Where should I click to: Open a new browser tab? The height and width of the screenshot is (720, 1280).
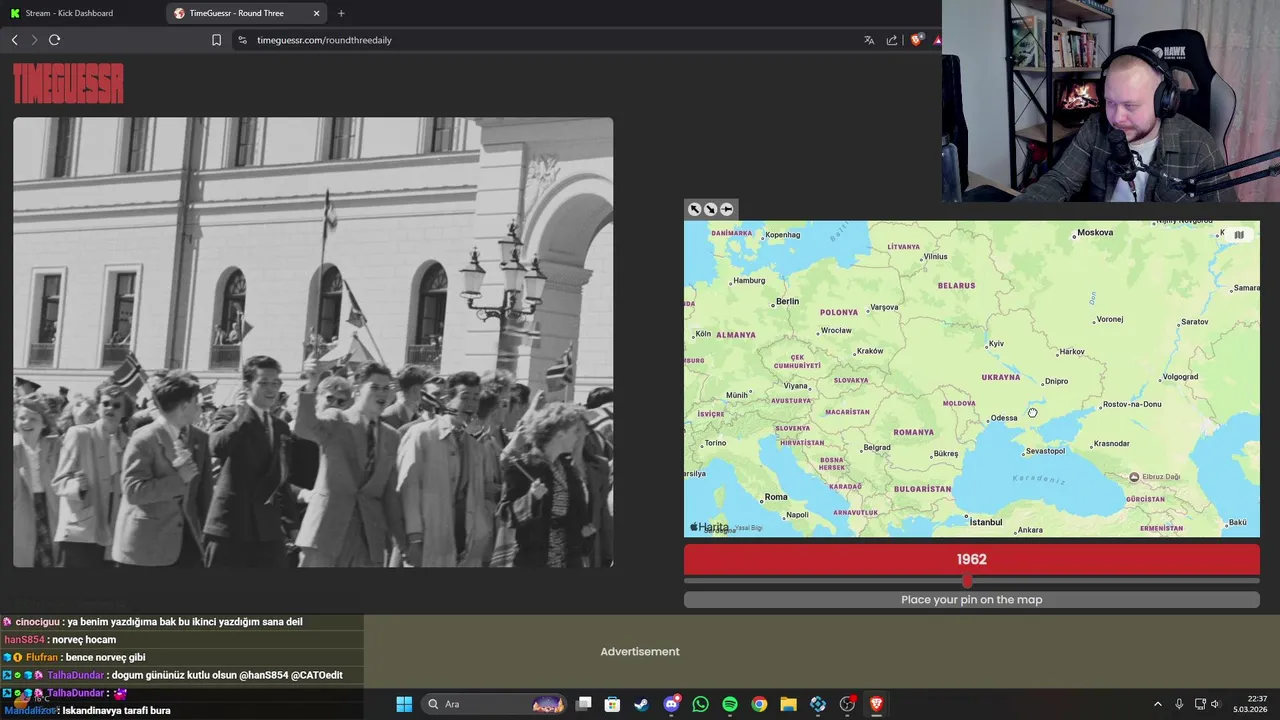coord(341,13)
